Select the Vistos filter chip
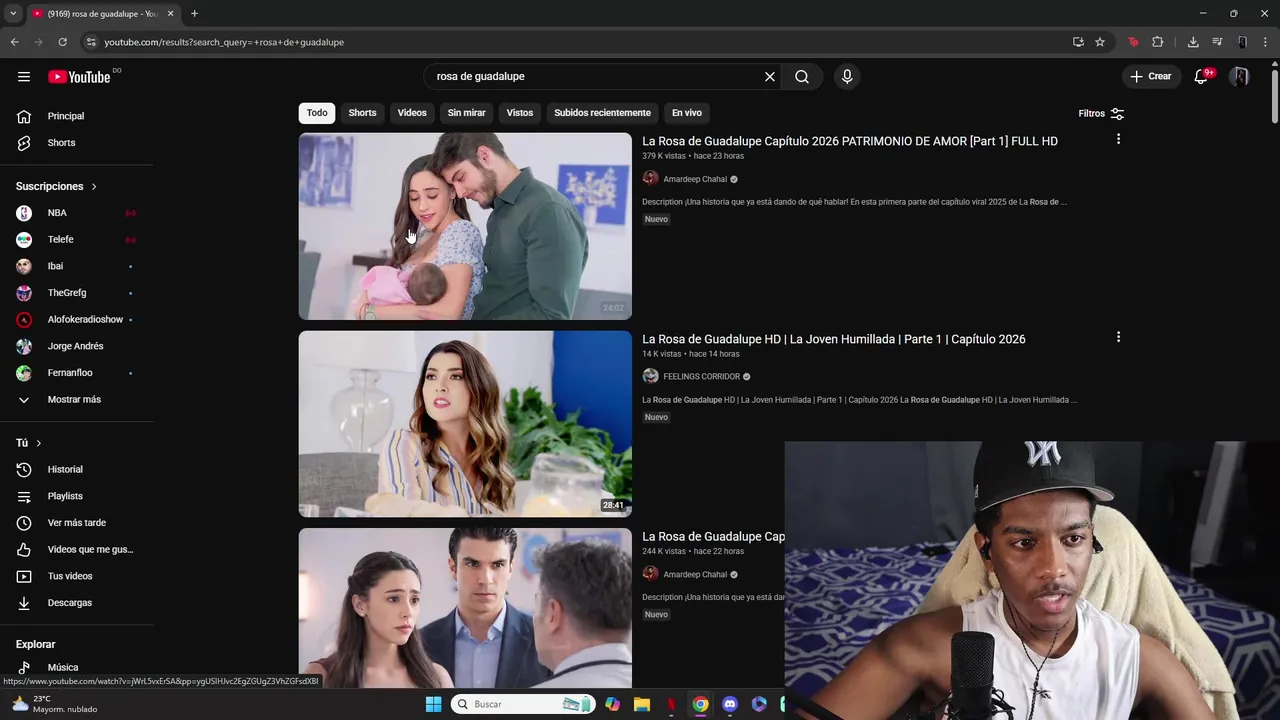The image size is (1280, 720). coord(520,113)
